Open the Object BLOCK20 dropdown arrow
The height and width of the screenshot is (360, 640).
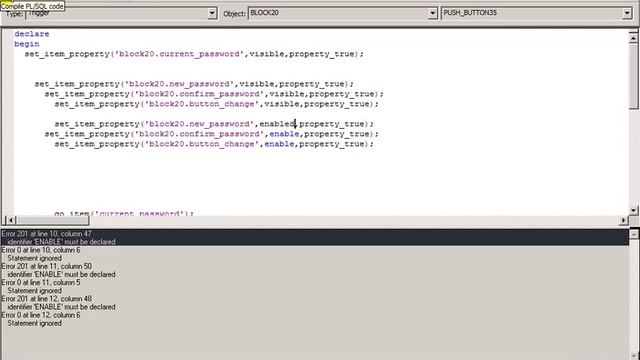pyautogui.click(x=433, y=13)
